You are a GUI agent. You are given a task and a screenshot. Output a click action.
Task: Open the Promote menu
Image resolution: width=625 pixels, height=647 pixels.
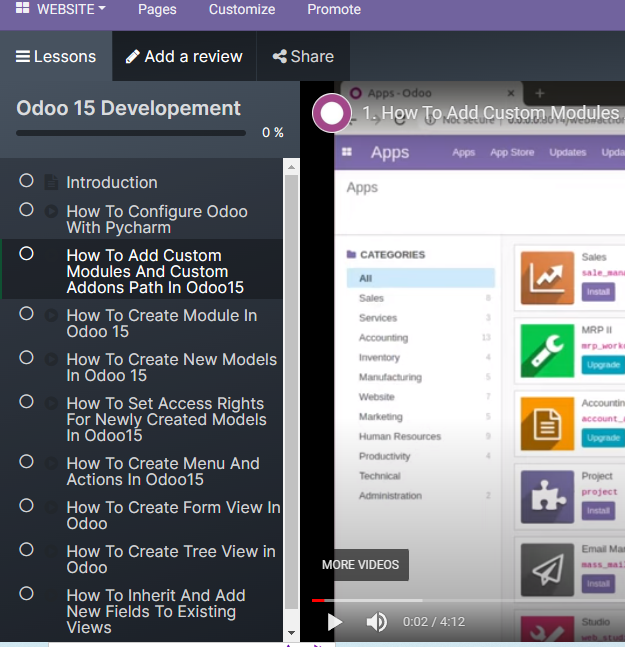point(334,9)
